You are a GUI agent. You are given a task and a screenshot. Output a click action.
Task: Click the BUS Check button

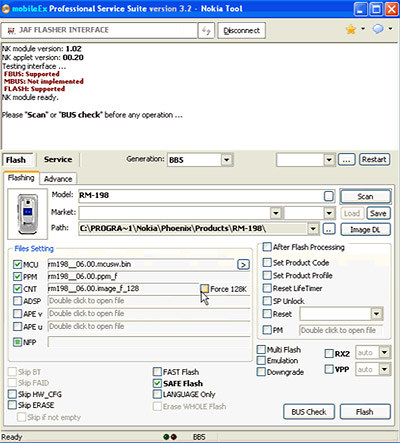tap(309, 412)
